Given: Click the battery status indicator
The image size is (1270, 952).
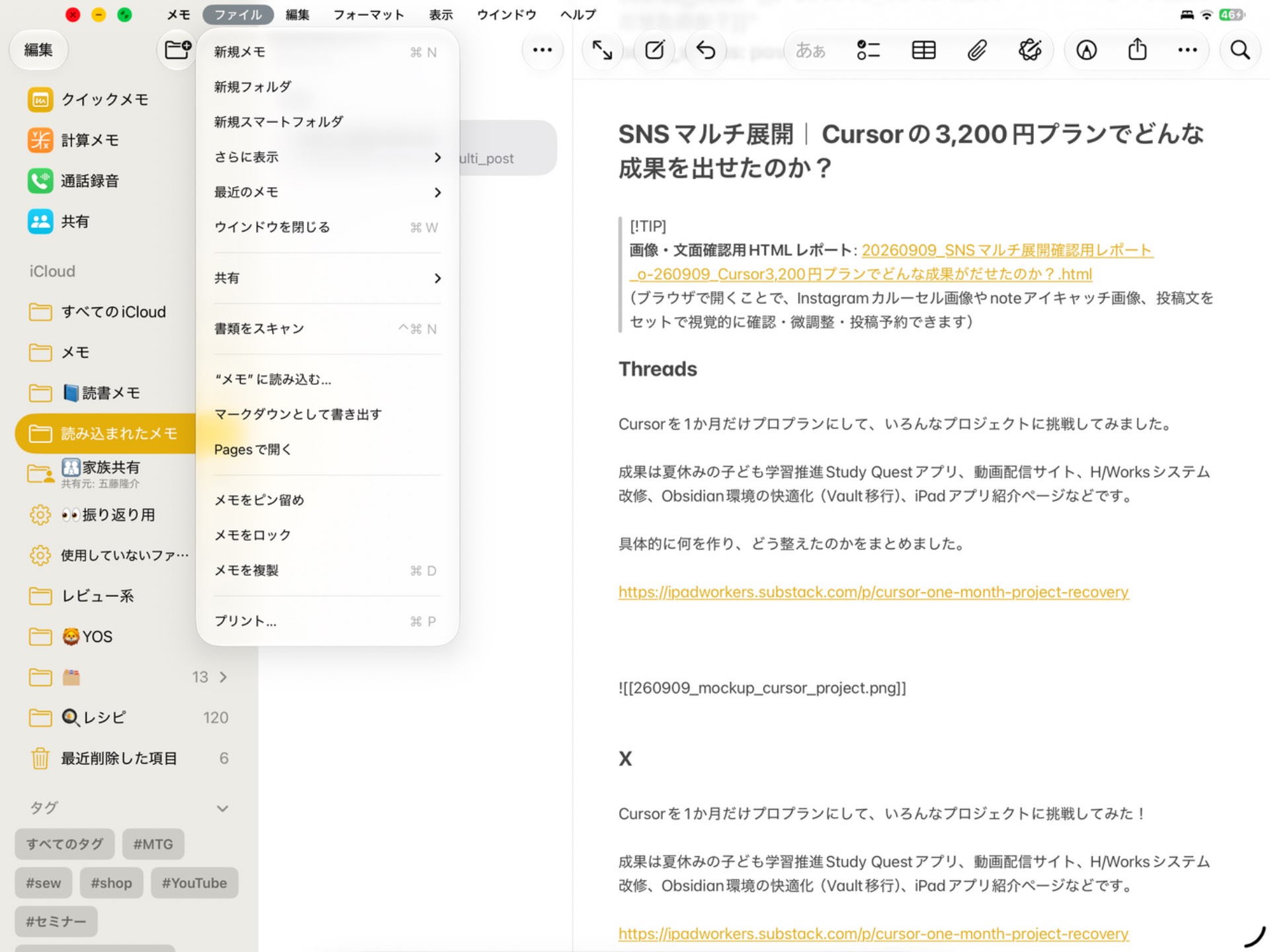Looking at the screenshot, I should [1232, 15].
